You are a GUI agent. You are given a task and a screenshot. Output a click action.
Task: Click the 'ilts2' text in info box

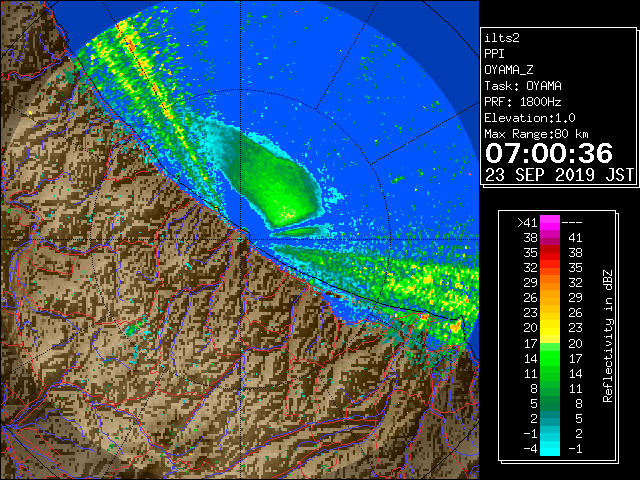point(502,38)
